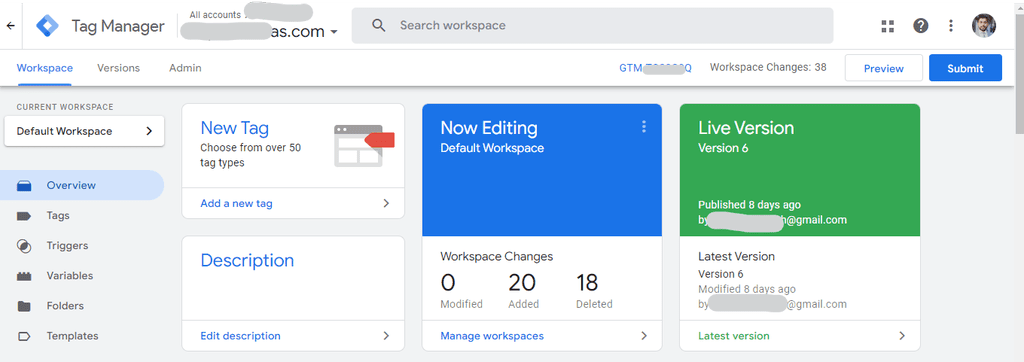Open the help question mark icon

click(921, 25)
